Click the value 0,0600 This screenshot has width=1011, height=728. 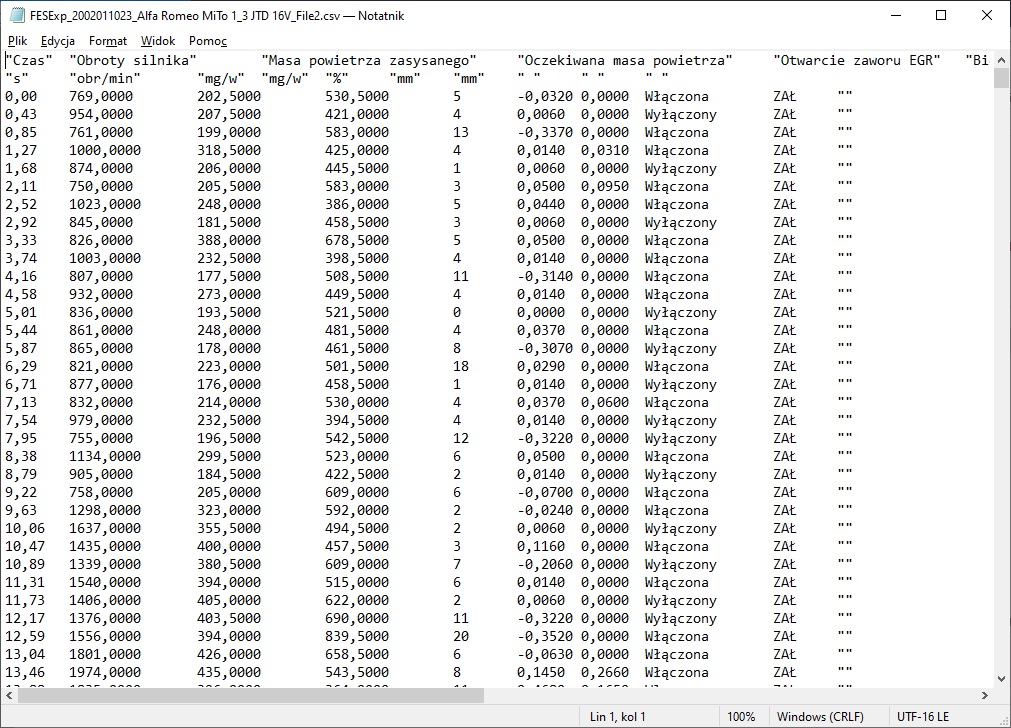tap(605, 402)
